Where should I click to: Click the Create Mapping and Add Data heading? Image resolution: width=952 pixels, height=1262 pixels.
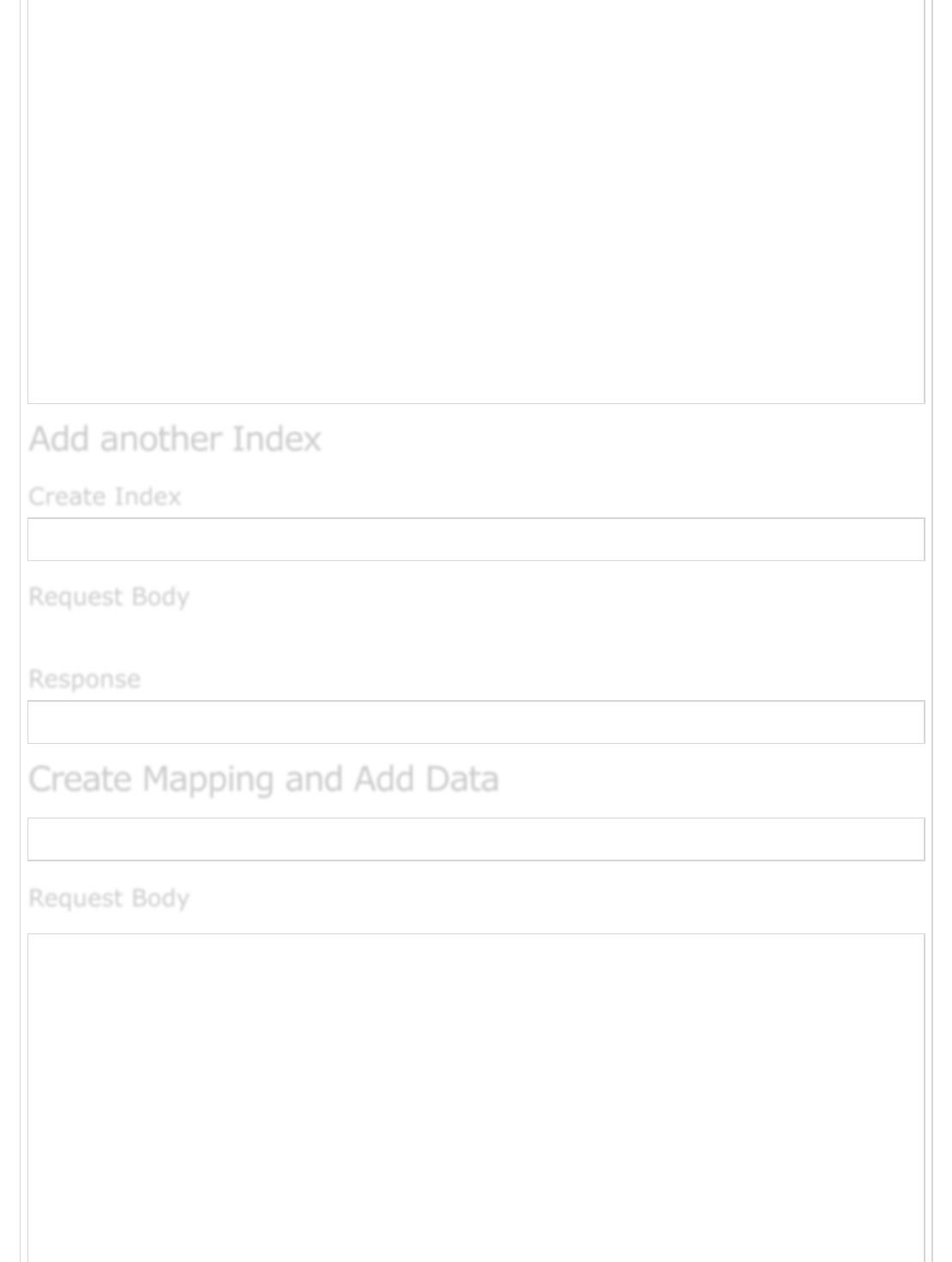(x=263, y=779)
